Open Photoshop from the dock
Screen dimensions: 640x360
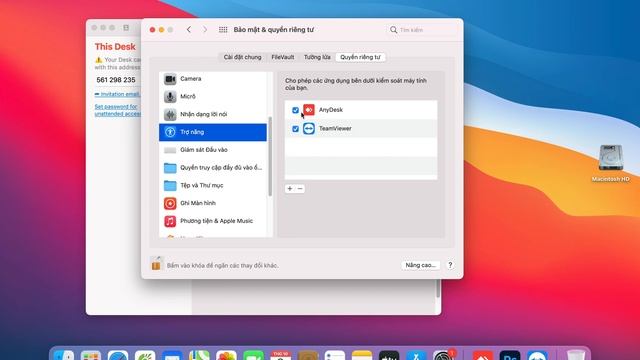tap(510, 355)
